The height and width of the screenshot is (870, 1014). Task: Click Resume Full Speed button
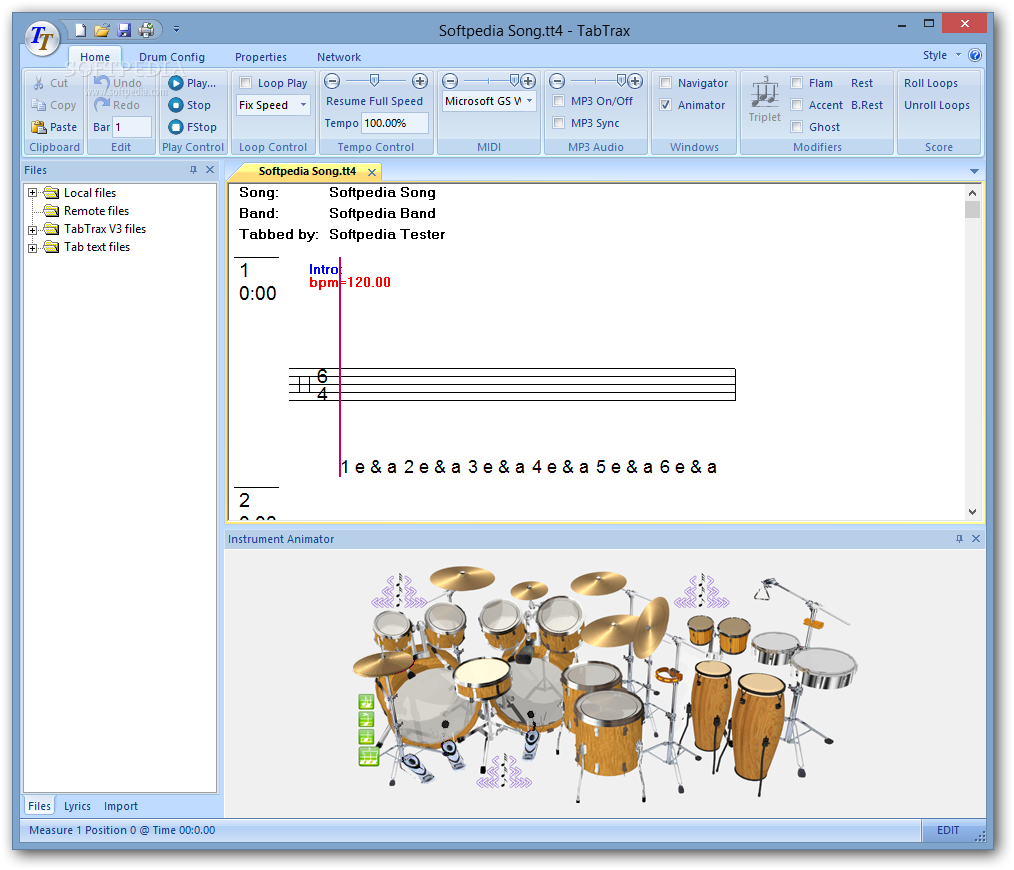(x=374, y=101)
